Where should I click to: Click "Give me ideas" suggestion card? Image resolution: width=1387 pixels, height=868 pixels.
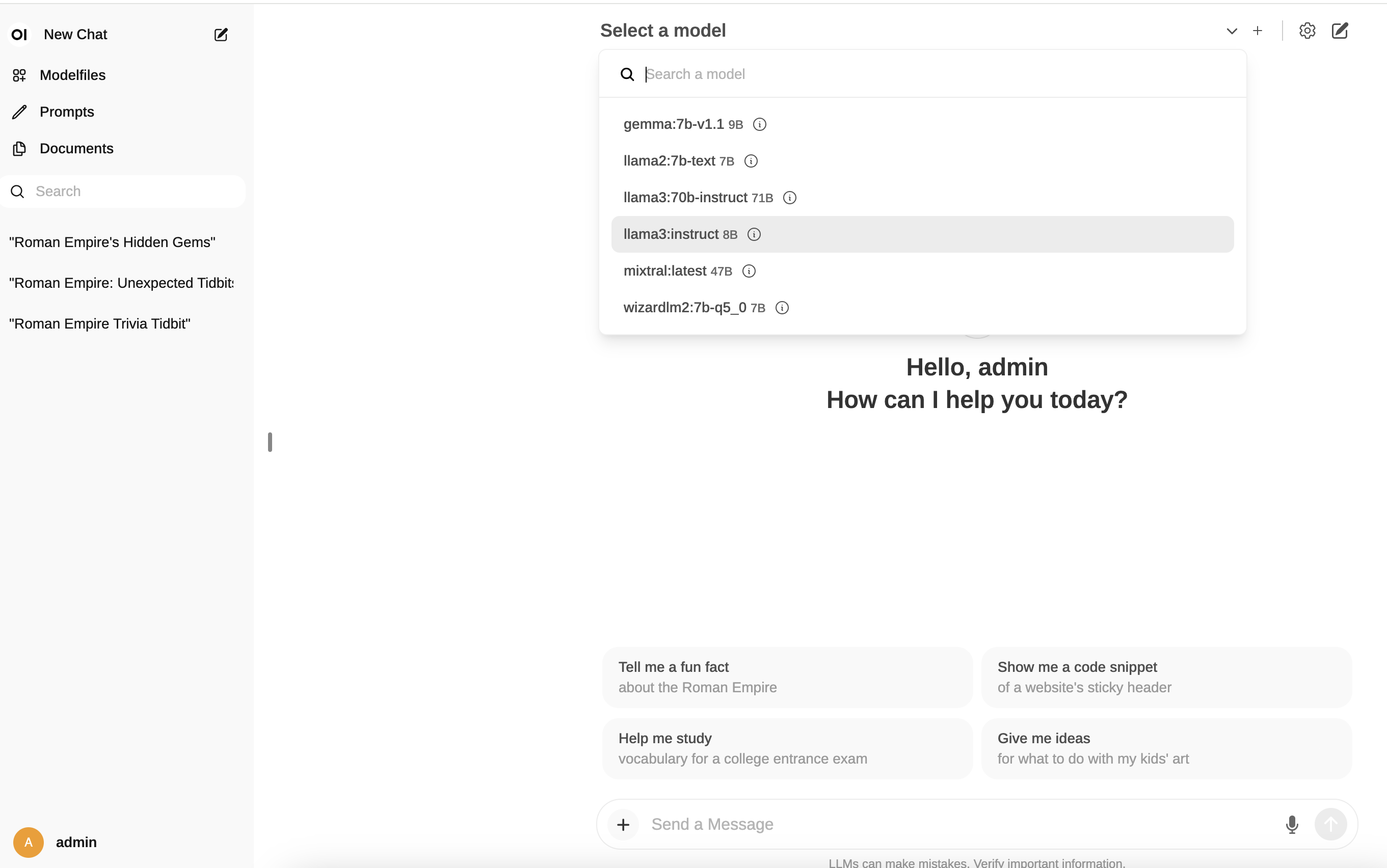1166,748
